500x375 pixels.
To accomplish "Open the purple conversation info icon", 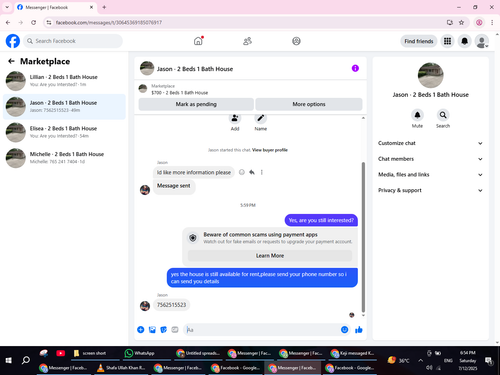I will coord(355,68).
